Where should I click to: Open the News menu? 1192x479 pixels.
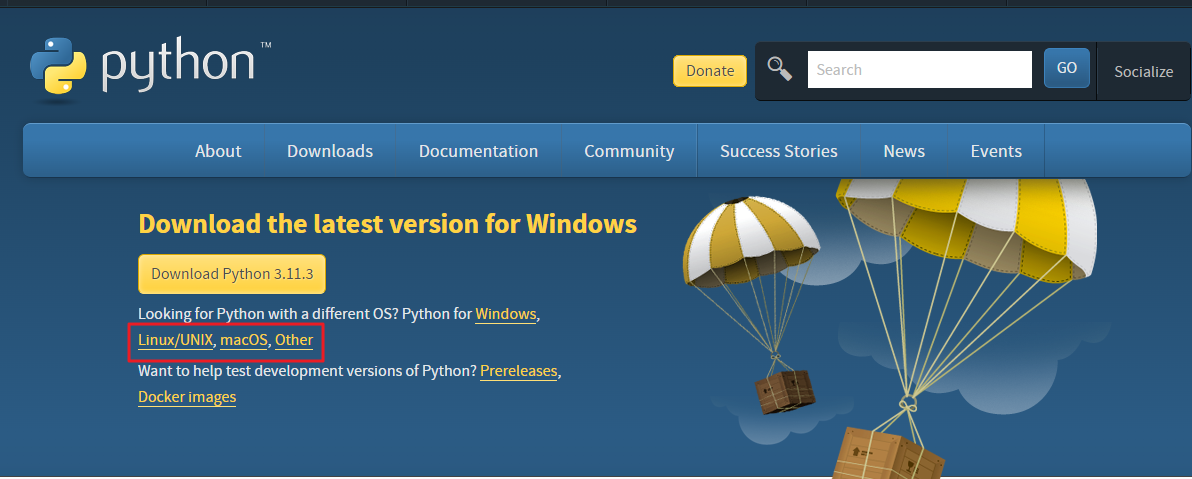coord(904,151)
